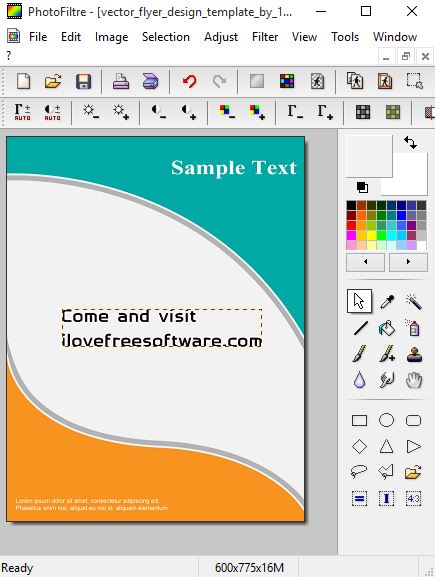Viewport: 435px width, 577px height.
Task: Open the Tools menu
Action: tap(345, 37)
